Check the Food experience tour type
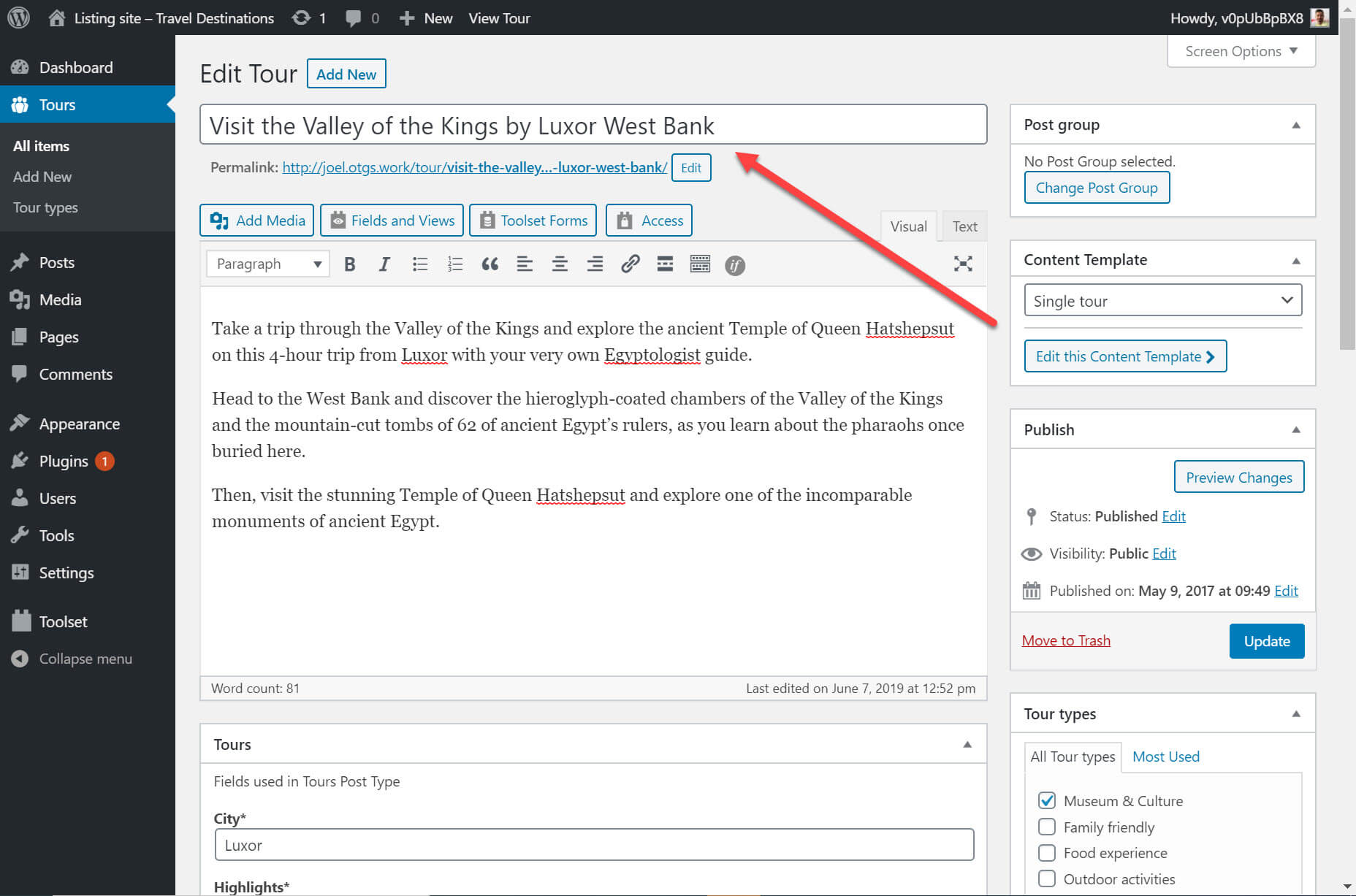This screenshot has width=1356, height=896. [1046, 853]
